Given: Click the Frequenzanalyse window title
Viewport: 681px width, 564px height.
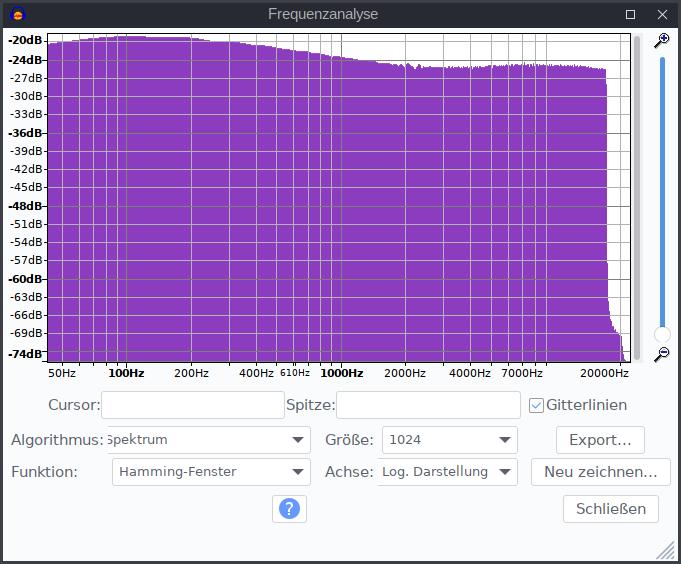Looking at the screenshot, I should [323, 14].
